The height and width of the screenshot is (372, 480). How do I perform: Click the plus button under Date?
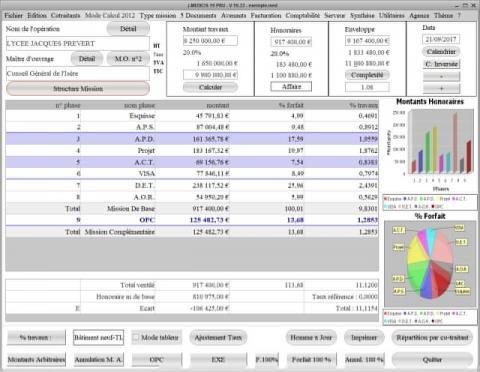(x=441, y=89)
